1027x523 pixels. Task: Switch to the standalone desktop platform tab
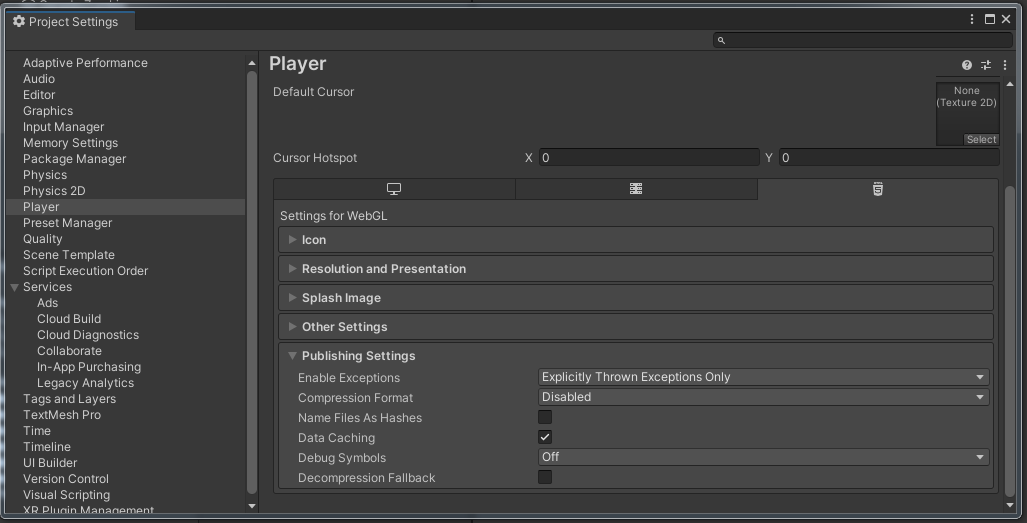pos(394,189)
